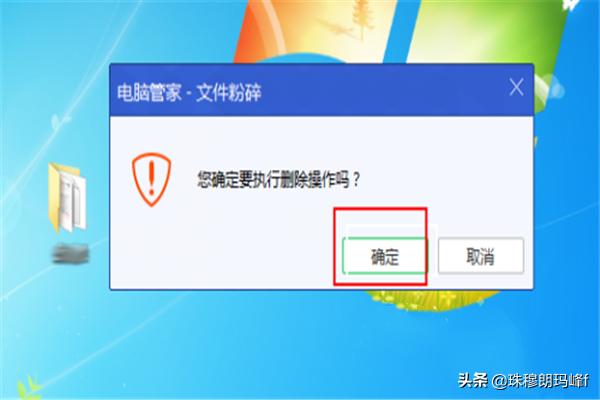Click the 头条 @珠穆朗玛峰f watermark text
Viewport: 600px width, 400px height.
523,380
